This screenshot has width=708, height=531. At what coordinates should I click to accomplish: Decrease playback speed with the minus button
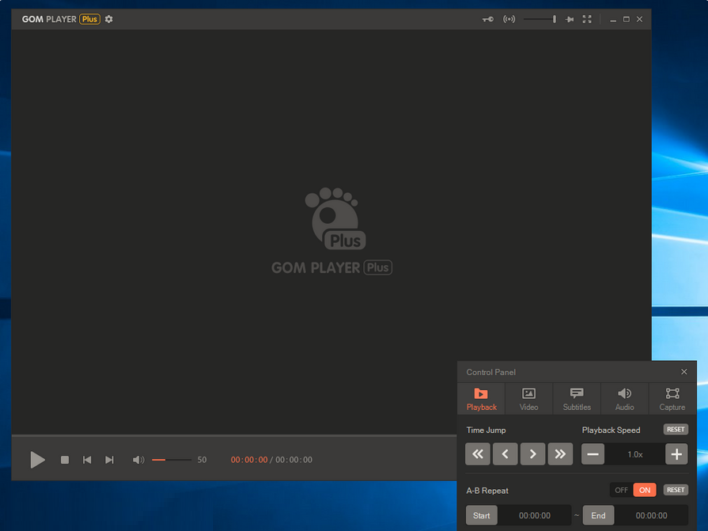pyautogui.click(x=592, y=454)
